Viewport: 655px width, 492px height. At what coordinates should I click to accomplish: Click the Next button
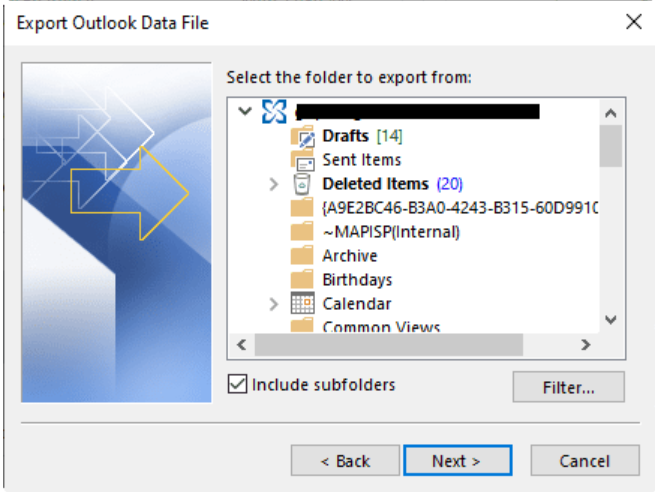(x=457, y=461)
